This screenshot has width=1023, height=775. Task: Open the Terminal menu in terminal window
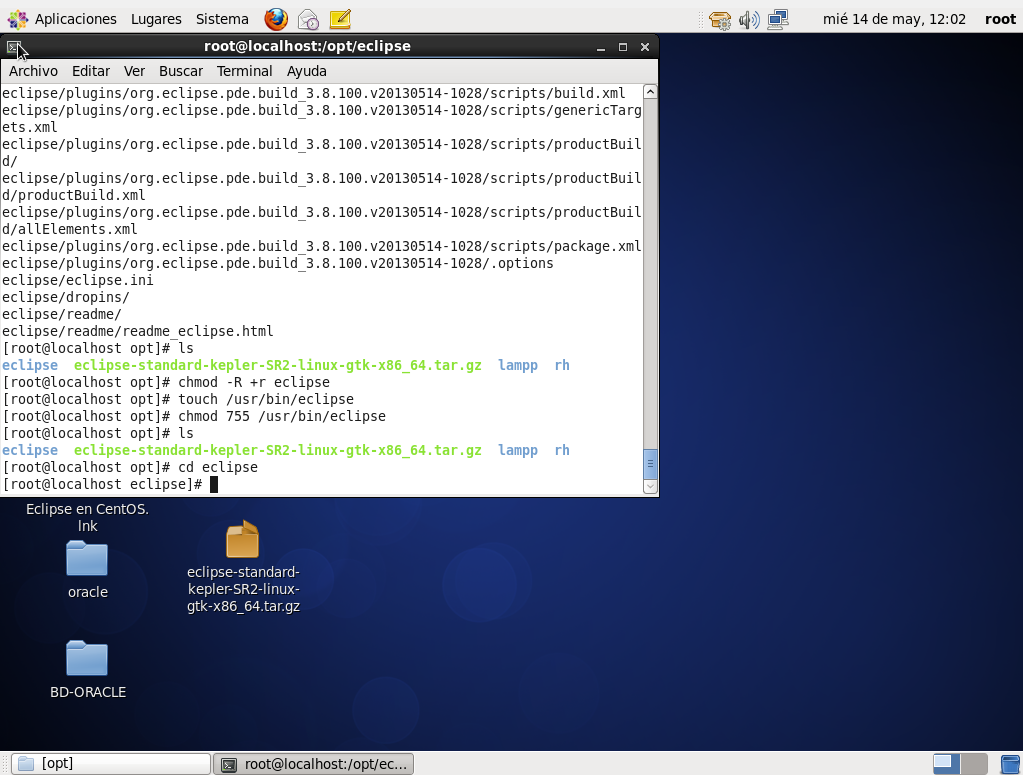tap(245, 71)
